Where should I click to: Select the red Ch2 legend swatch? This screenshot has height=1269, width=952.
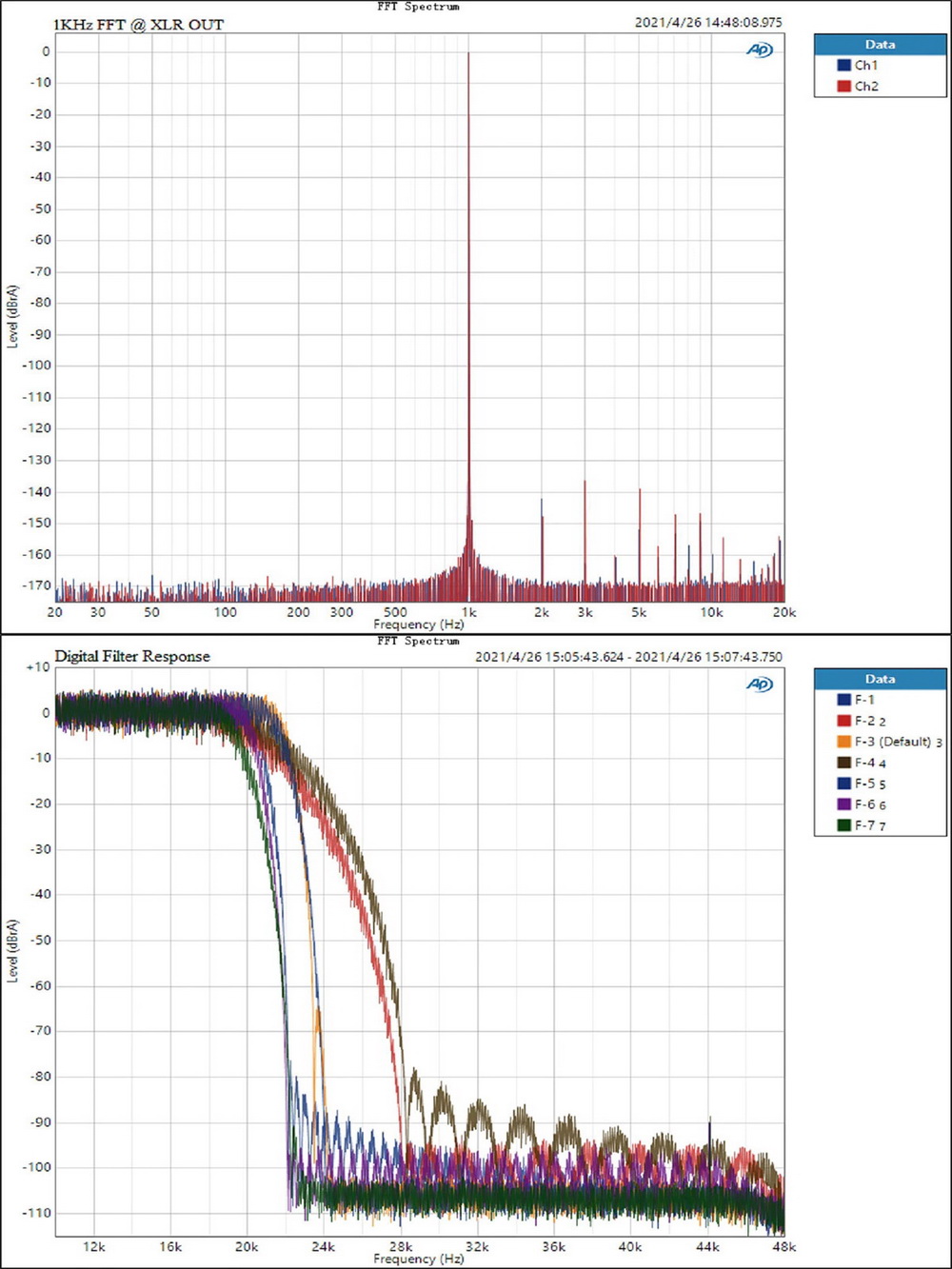[x=843, y=87]
